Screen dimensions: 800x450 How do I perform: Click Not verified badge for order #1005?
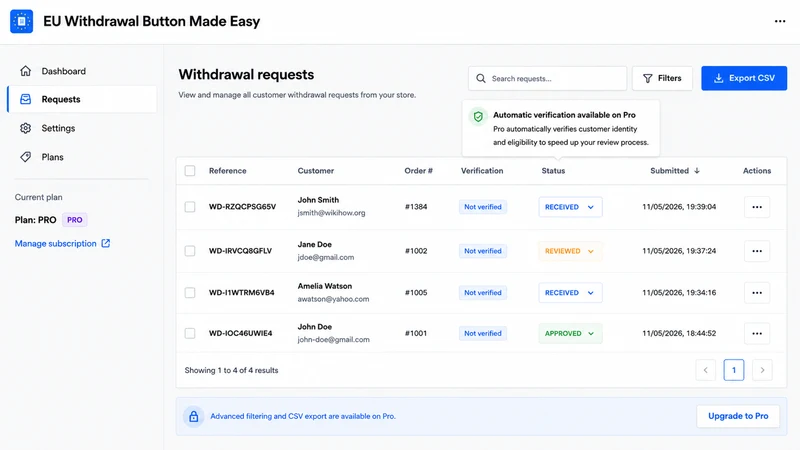(483, 293)
